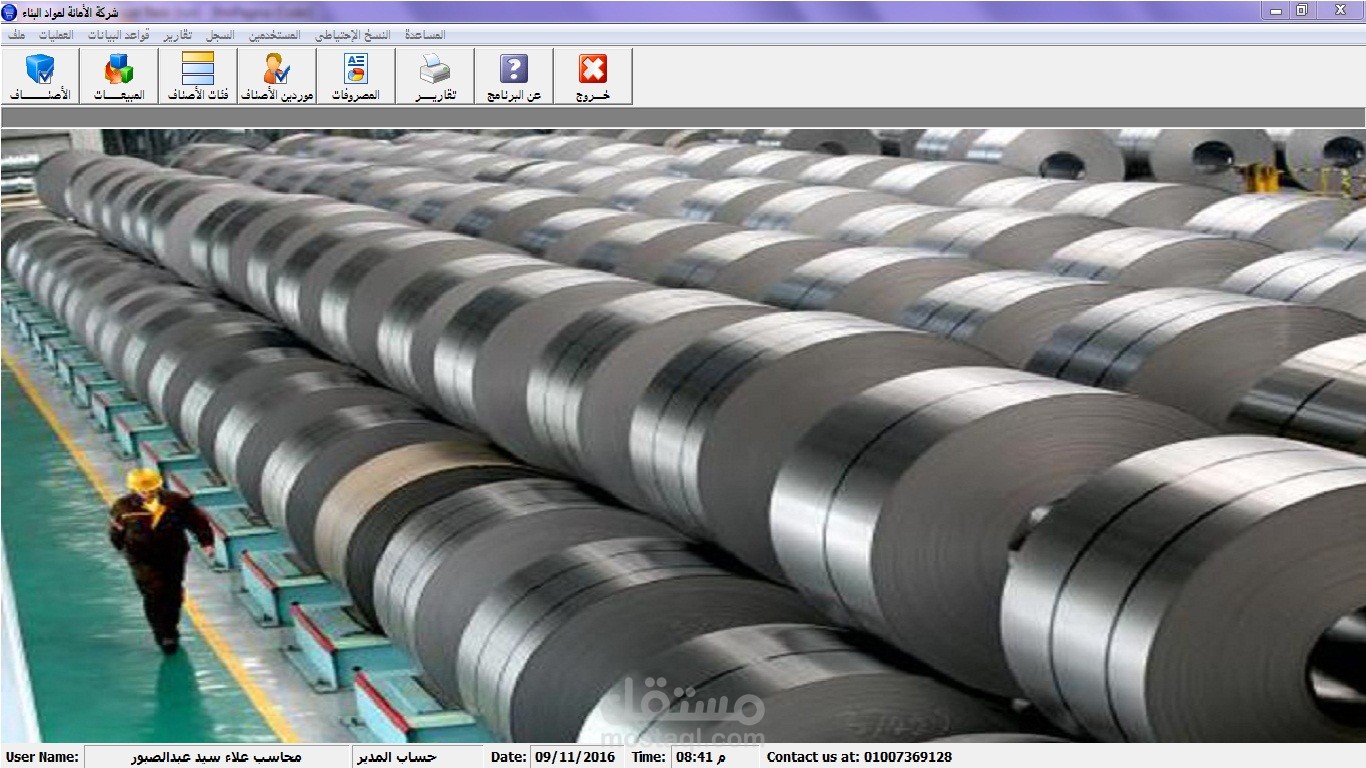Open فئات الأصناف (Item Categories) toolbar button
The height and width of the screenshot is (768, 1366).
[198, 76]
